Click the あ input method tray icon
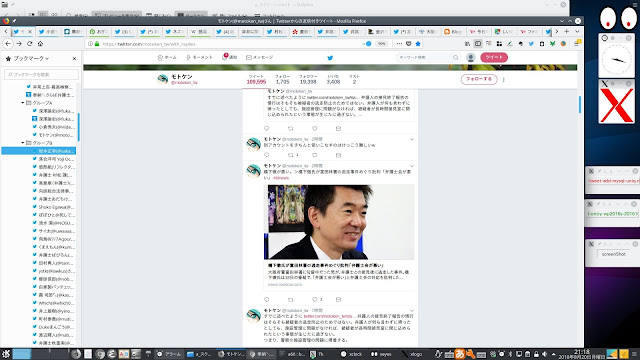This screenshot has width=640, height=360. [460, 354]
